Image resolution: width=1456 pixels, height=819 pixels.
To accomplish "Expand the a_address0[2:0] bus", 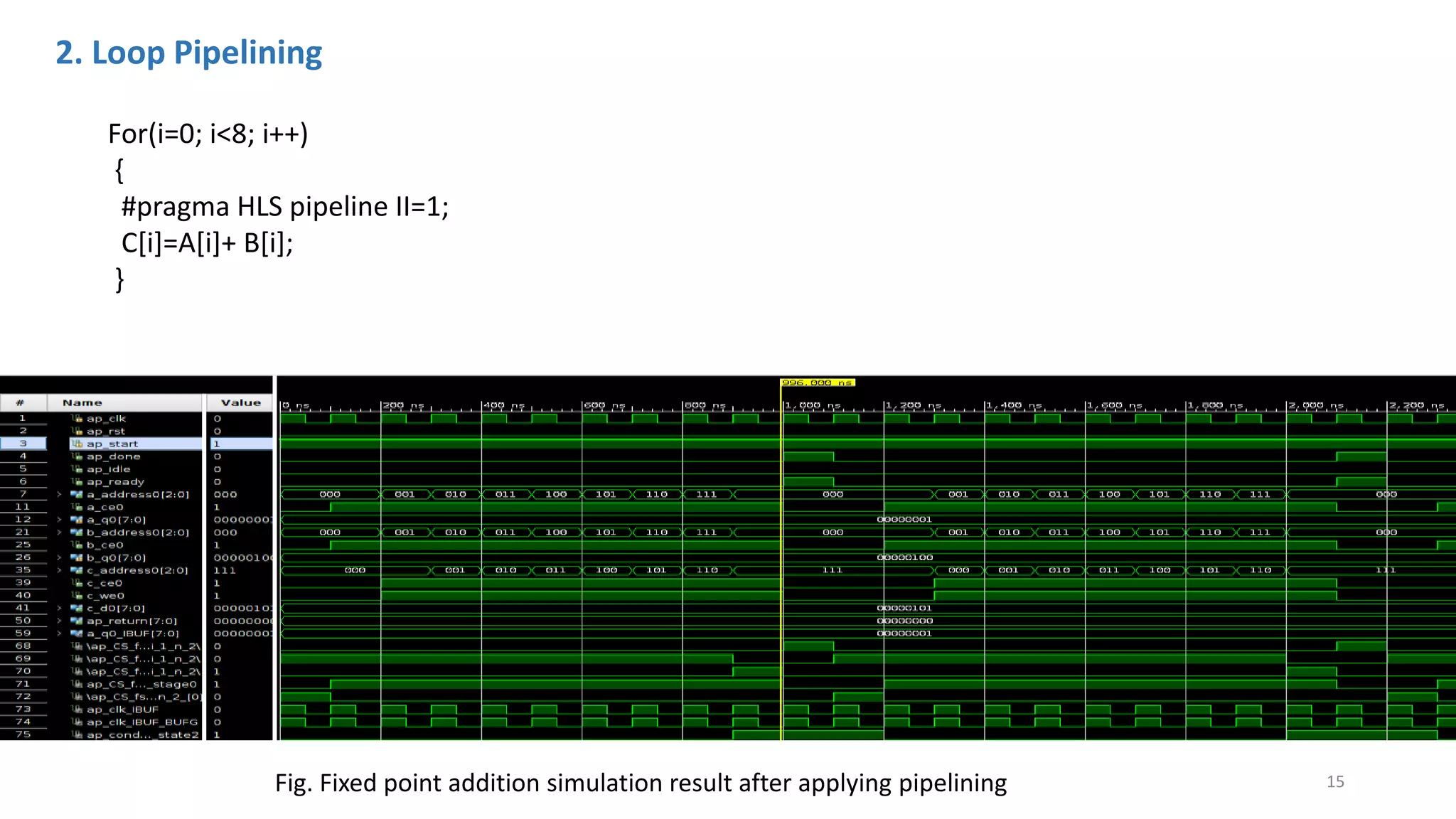I will tap(60, 494).
